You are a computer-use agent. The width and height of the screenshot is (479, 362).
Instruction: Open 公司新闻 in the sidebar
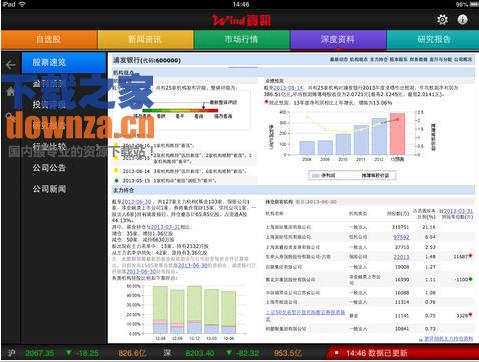click(x=49, y=189)
